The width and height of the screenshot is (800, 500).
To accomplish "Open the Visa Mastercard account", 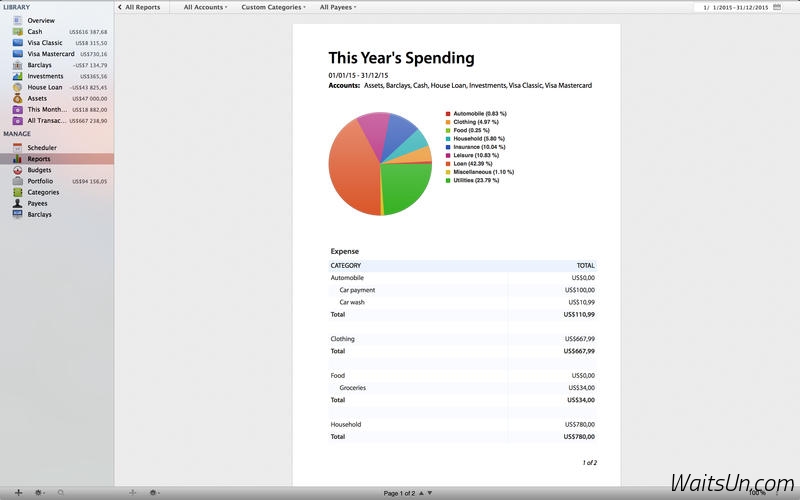I will click(x=50, y=54).
